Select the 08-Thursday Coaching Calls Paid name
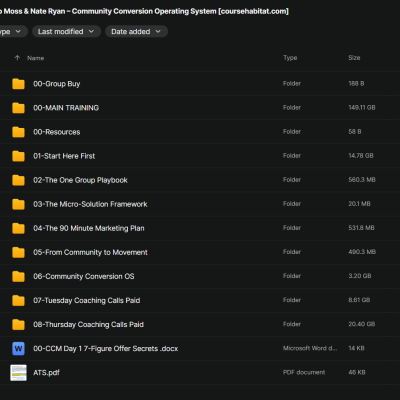The height and width of the screenshot is (400, 400). tap(88, 325)
